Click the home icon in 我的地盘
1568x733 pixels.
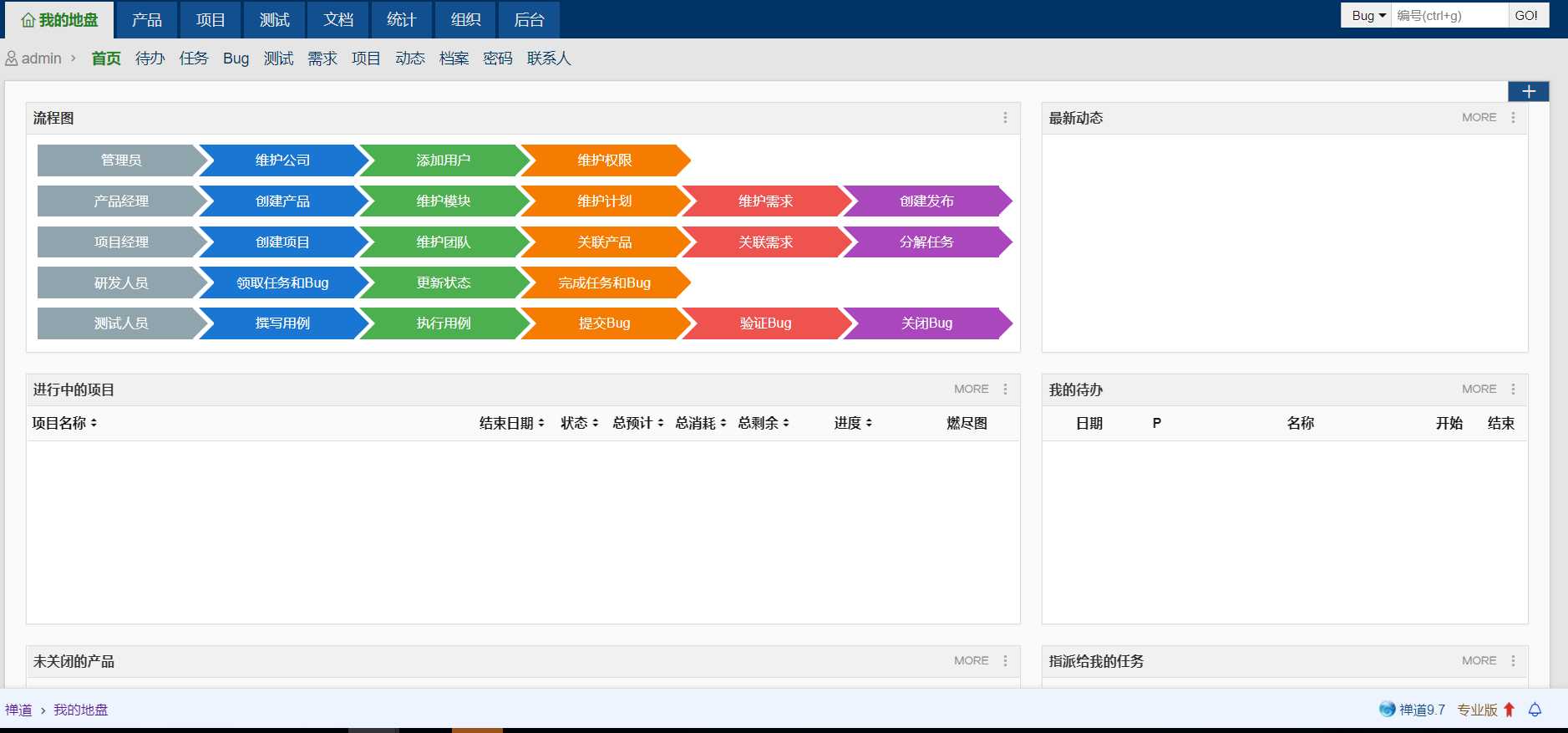[28, 20]
